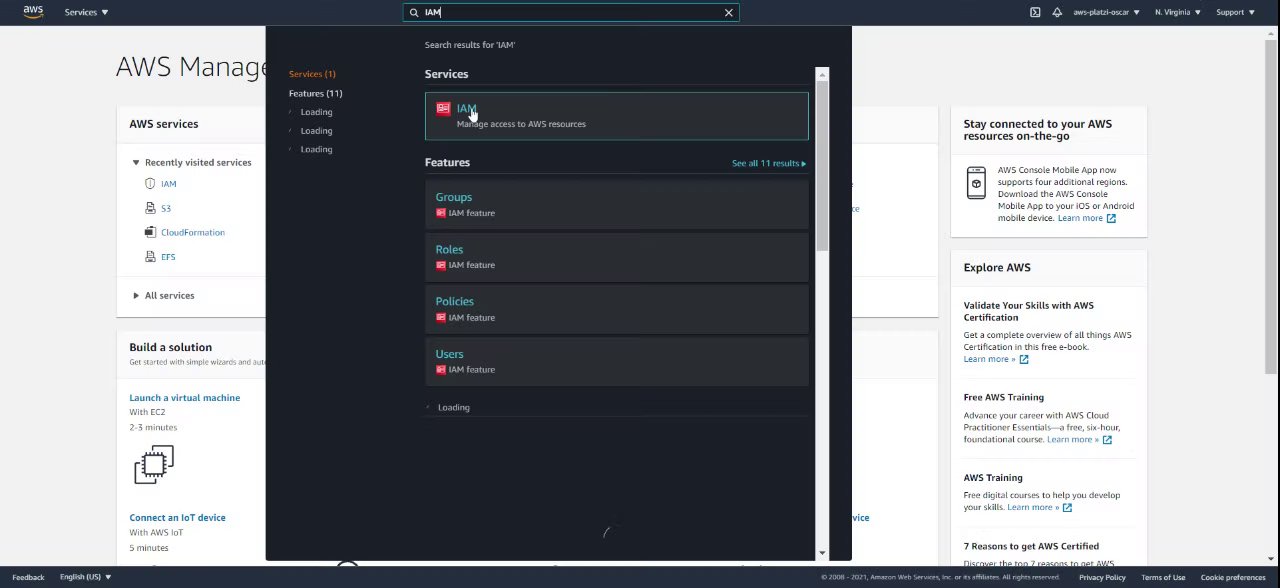Click the search magnifier icon
The image size is (1280, 588).
coord(414,12)
